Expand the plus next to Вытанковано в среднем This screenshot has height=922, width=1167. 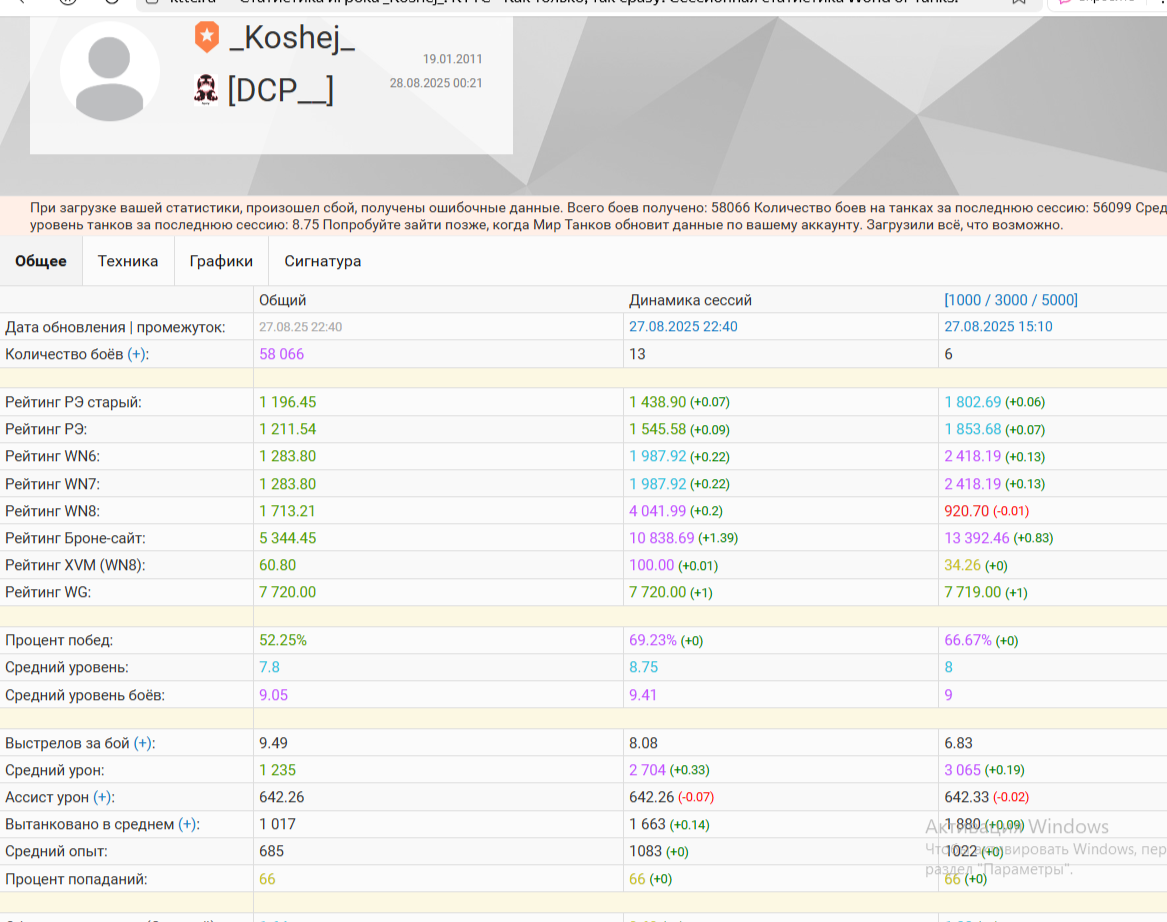tap(188, 825)
